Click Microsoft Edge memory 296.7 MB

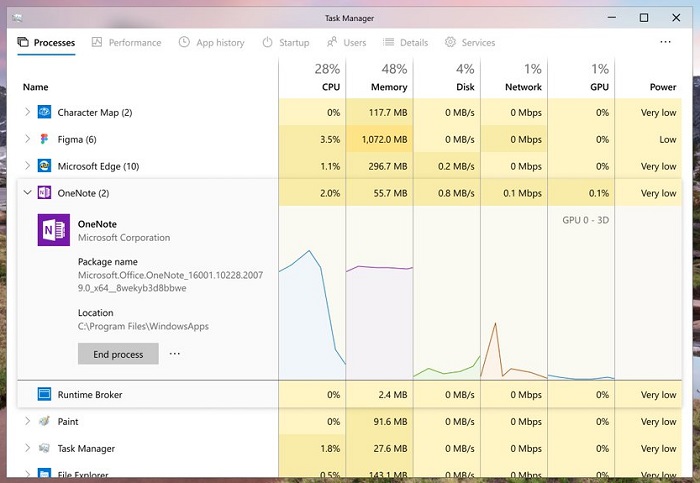388,166
